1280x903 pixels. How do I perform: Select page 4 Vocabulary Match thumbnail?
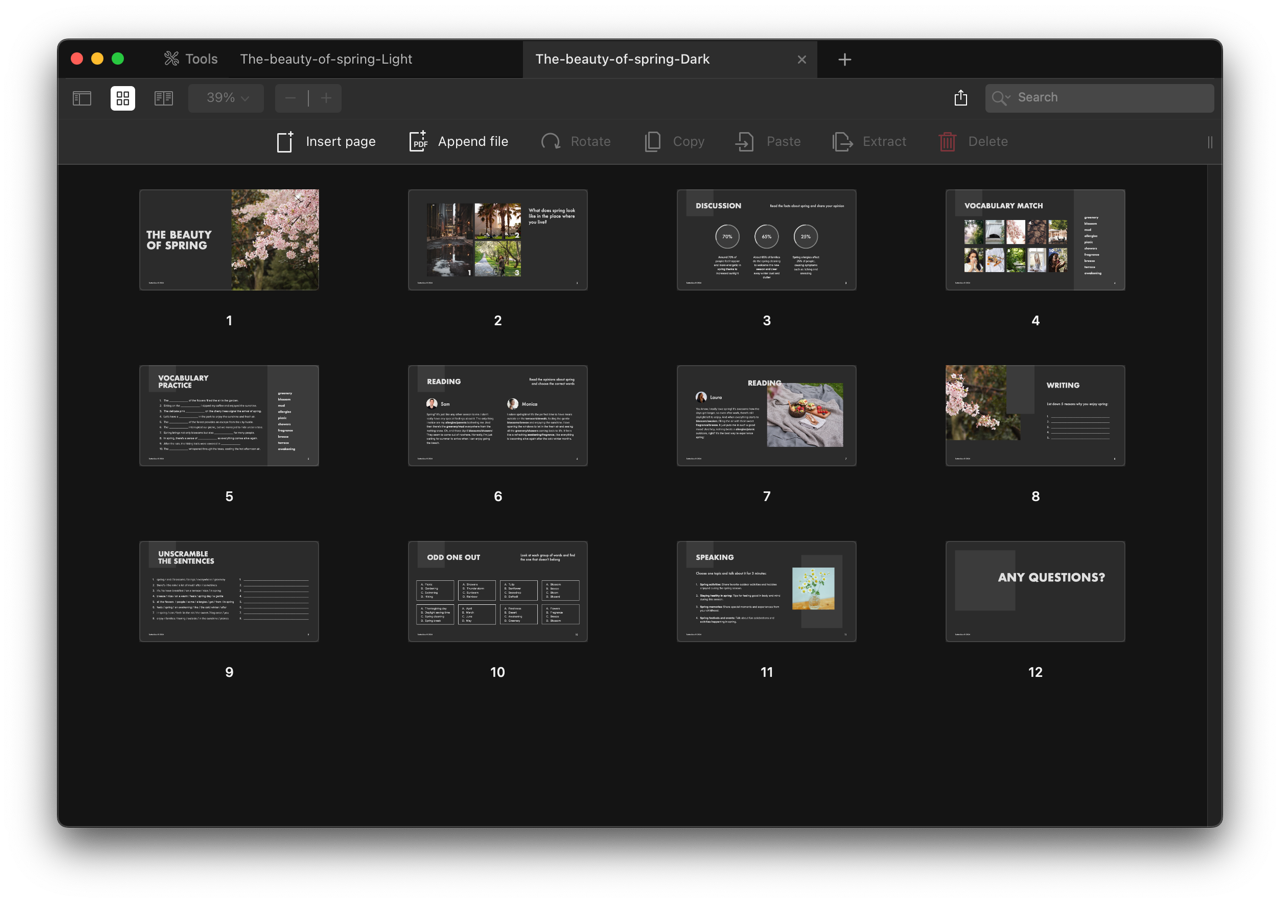[1035, 240]
